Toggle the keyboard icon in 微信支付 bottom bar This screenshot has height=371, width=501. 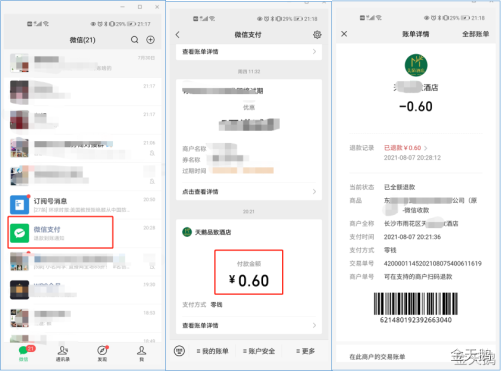coord(179,351)
